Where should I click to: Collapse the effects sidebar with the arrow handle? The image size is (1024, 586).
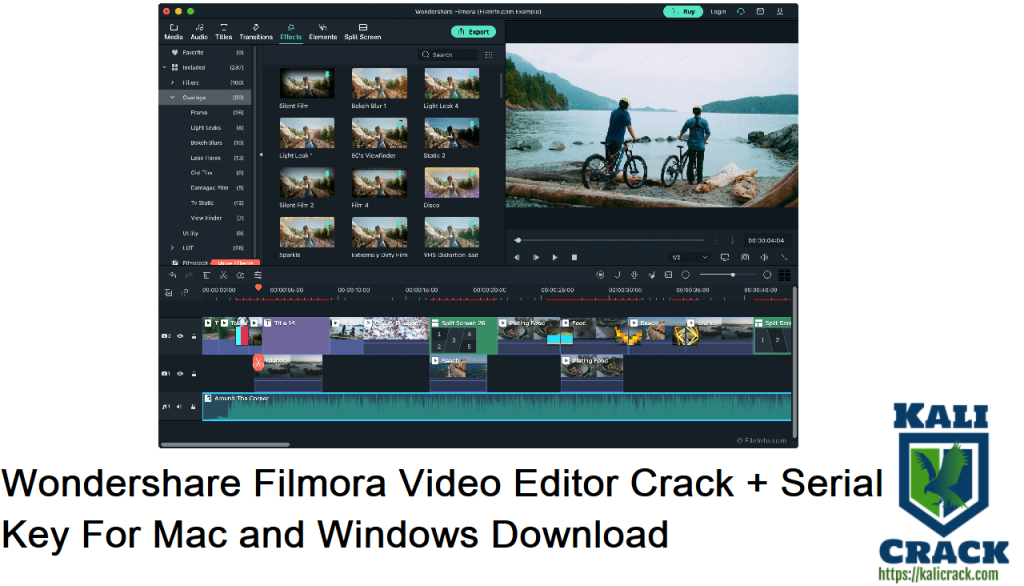pos(261,155)
